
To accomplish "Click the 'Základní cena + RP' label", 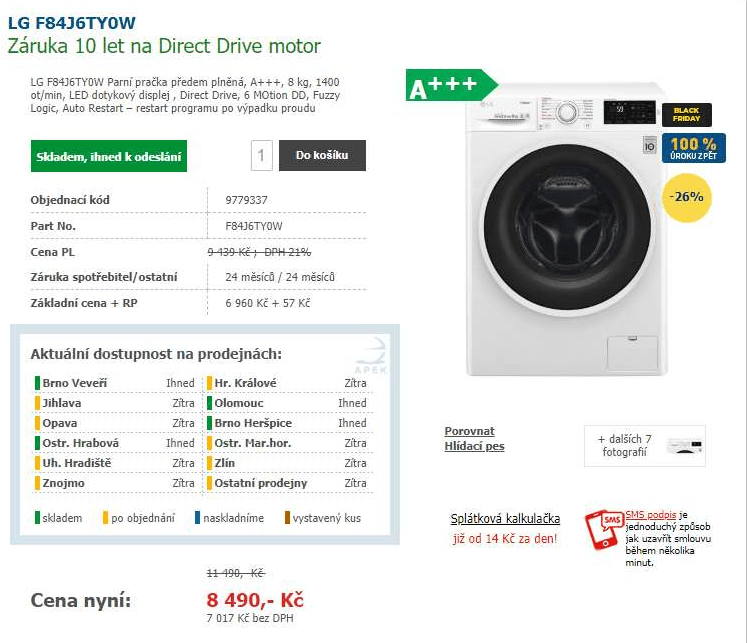I will [84, 303].
